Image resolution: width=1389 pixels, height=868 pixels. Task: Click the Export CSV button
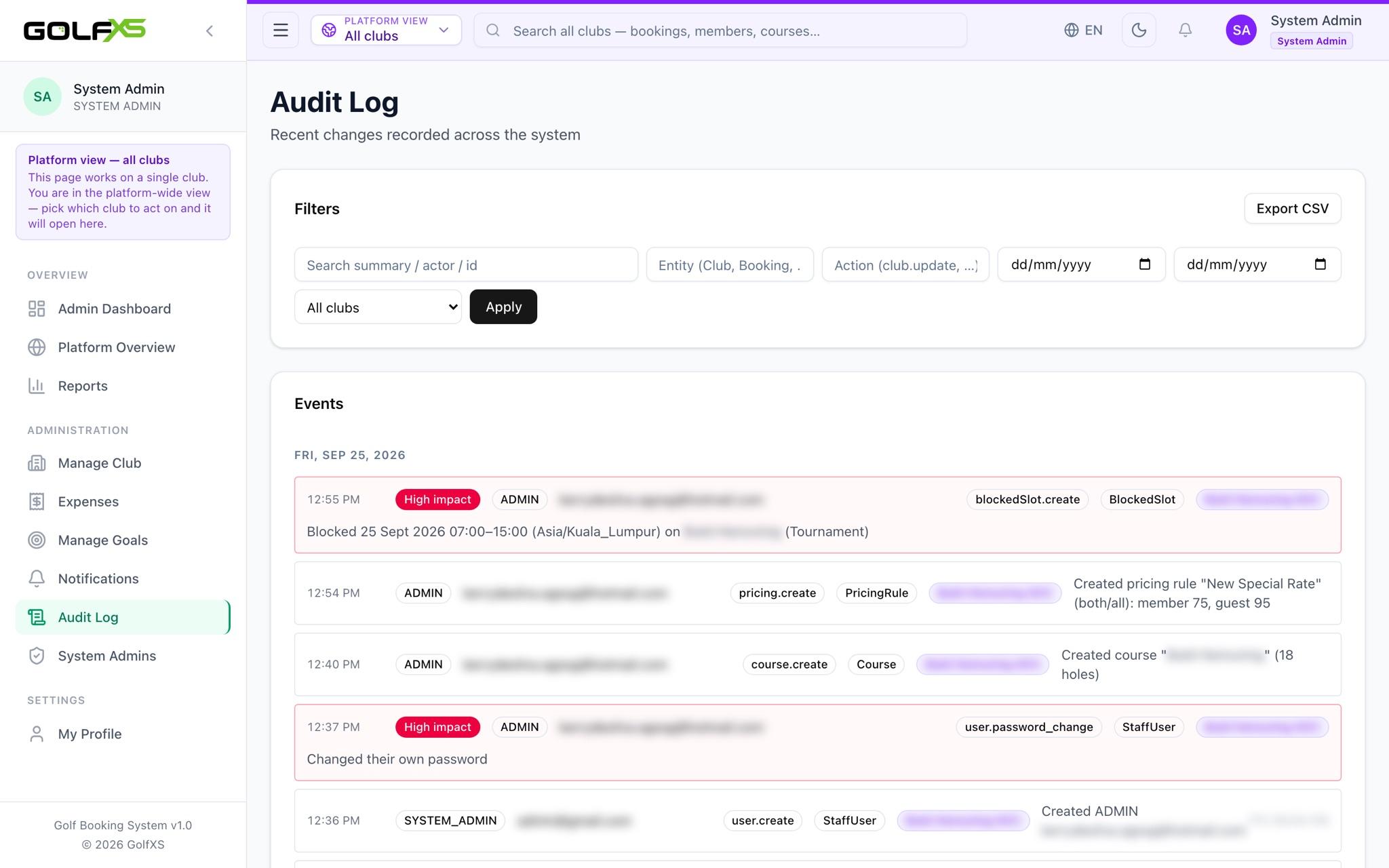click(1292, 208)
